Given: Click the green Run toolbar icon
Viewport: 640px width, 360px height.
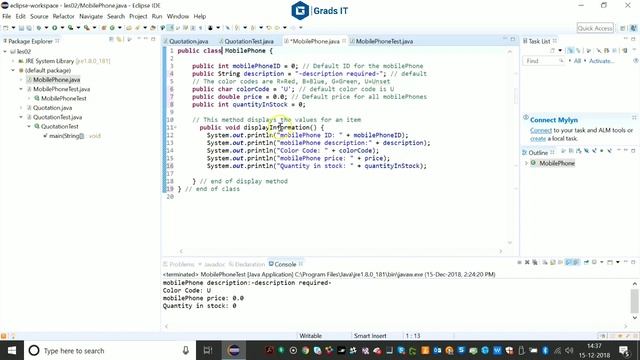Looking at the screenshot, I should pyautogui.click(x=54, y=28).
